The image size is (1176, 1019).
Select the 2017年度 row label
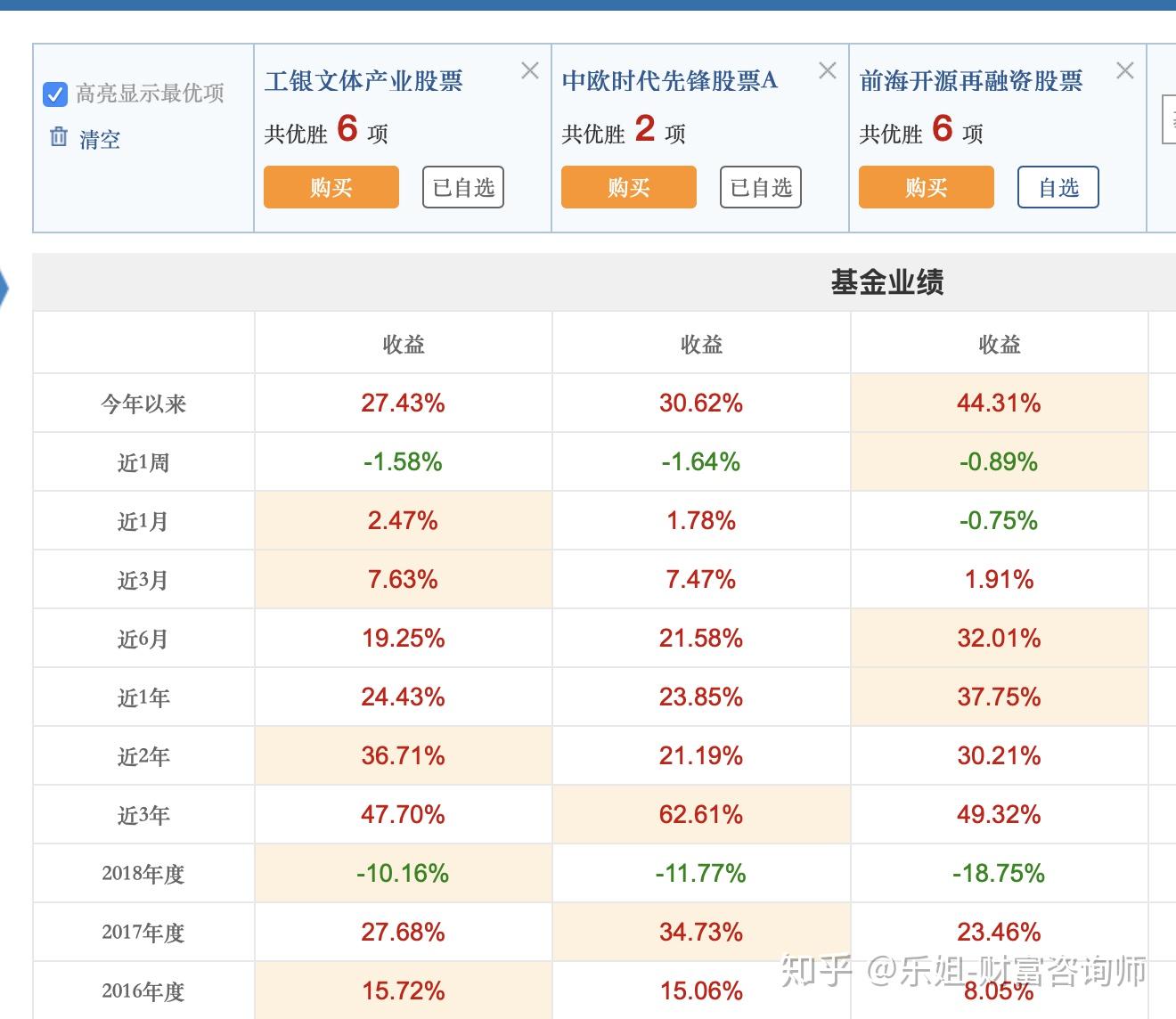pyautogui.click(x=143, y=933)
